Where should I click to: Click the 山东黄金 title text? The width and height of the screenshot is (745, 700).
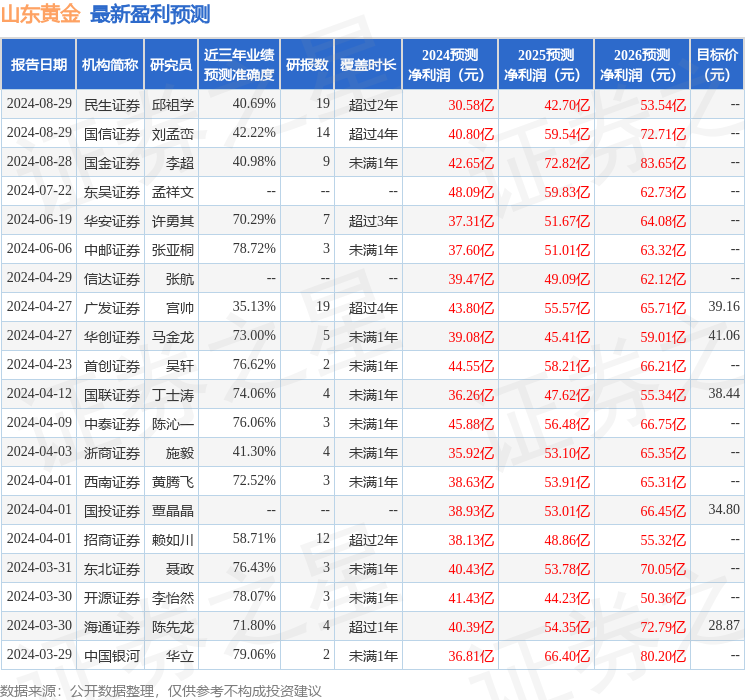coord(41,13)
